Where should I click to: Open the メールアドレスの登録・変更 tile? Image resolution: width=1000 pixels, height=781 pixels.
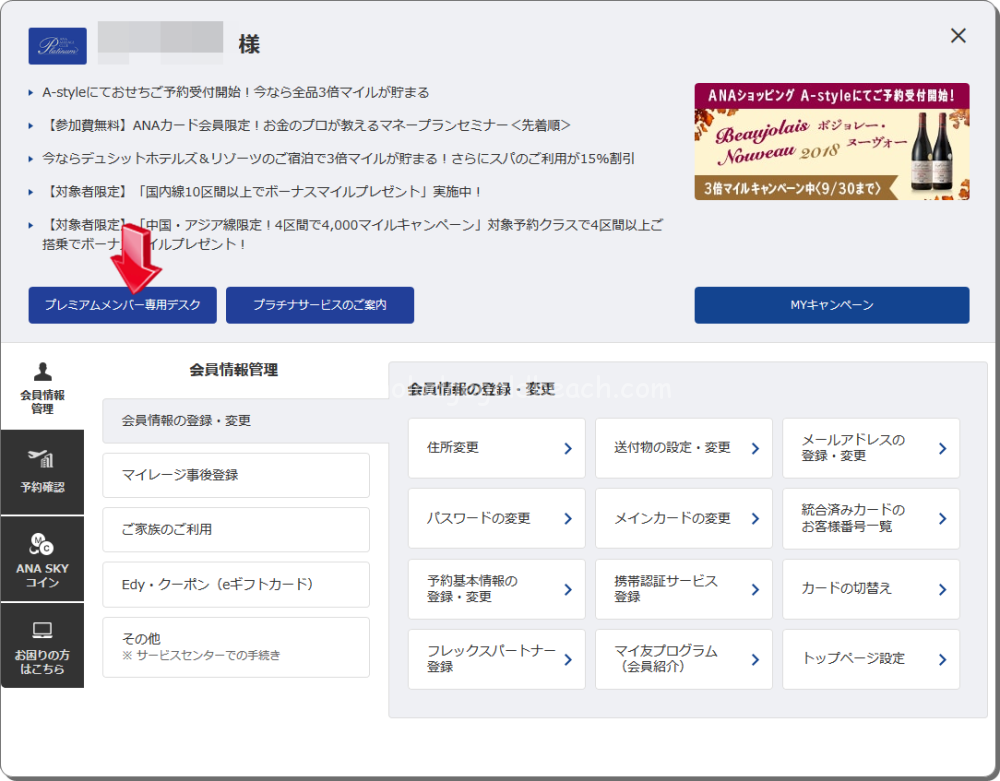(871, 448)
